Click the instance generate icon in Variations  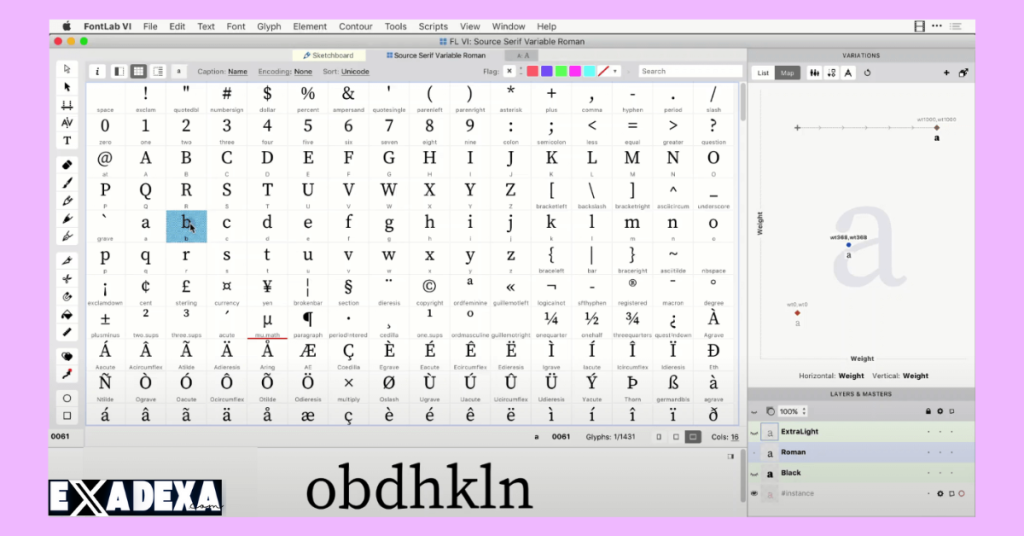pyautogui.click(x=963, y=73)
